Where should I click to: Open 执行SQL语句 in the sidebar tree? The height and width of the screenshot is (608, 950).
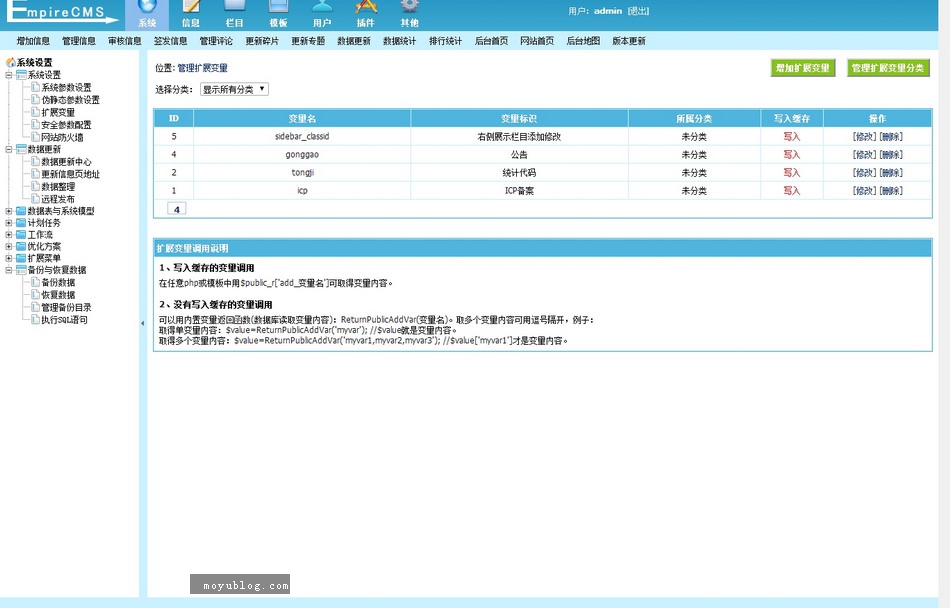(x=64, y=320)
